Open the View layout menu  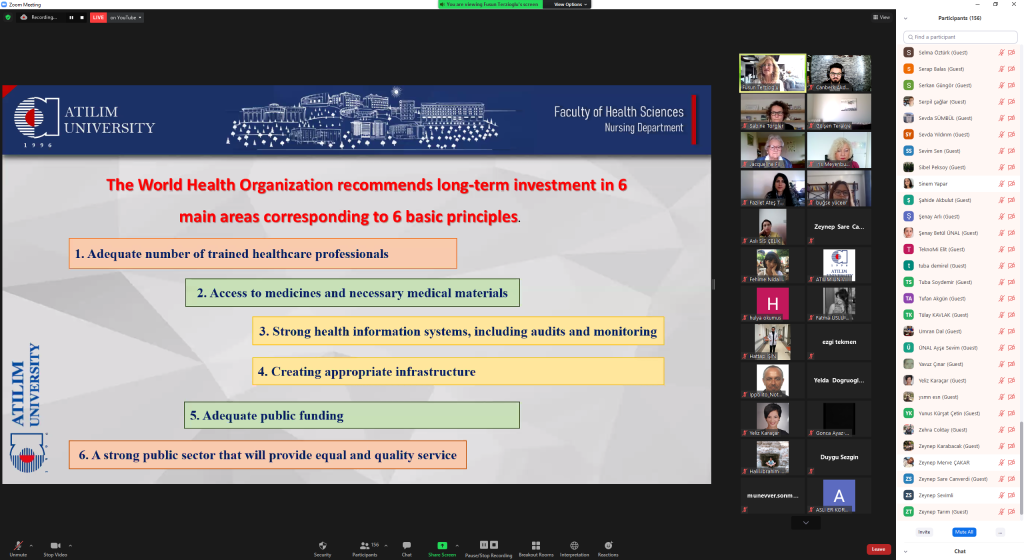point(881,17)
